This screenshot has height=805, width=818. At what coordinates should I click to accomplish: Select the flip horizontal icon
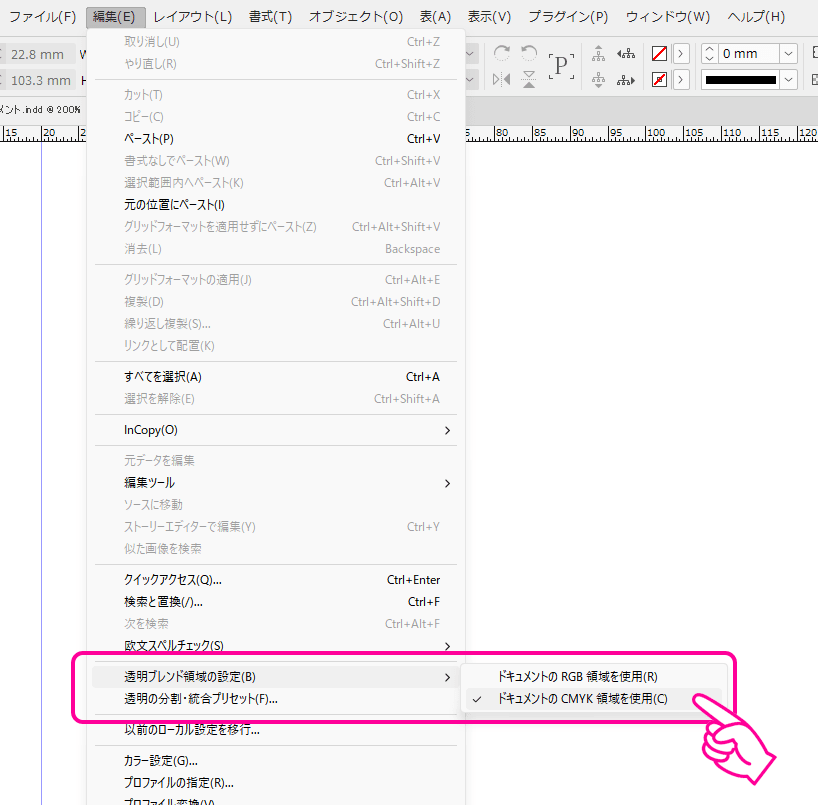click(x=502, y=80)
